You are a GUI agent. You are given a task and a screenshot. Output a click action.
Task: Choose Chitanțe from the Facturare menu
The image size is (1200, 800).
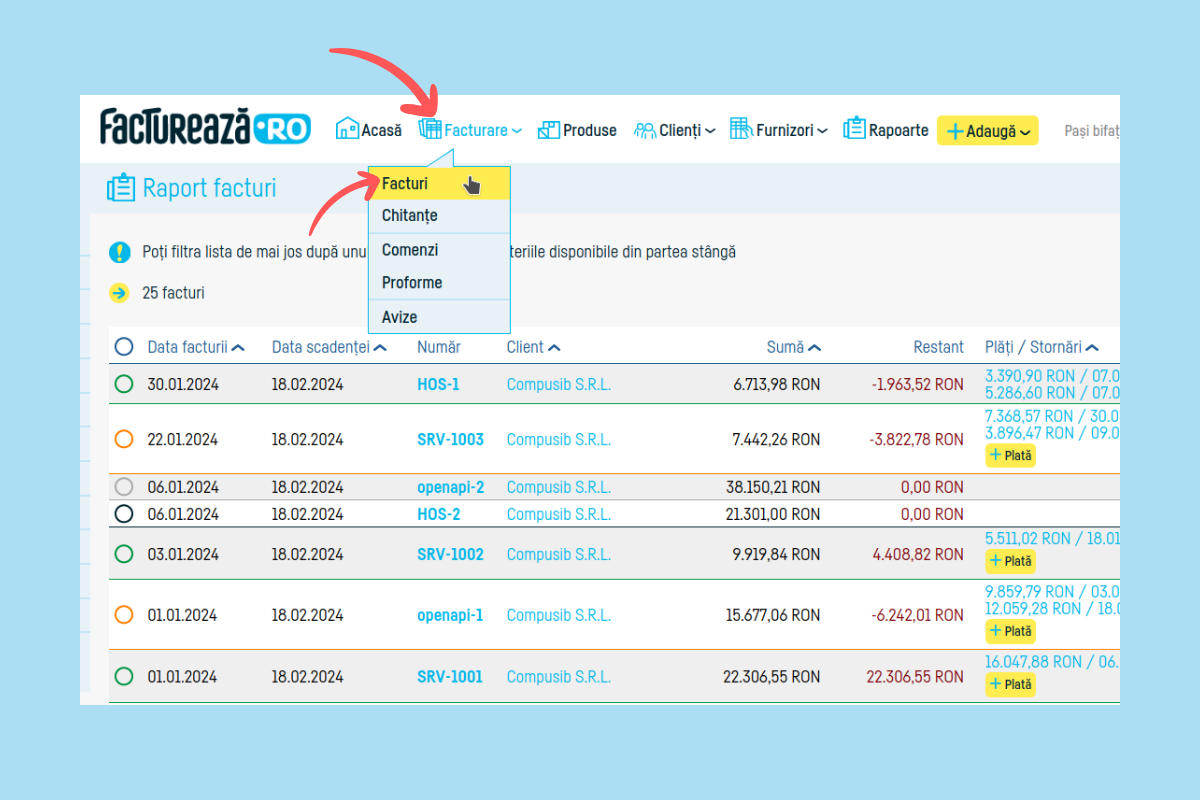click(x=410, y=216)
